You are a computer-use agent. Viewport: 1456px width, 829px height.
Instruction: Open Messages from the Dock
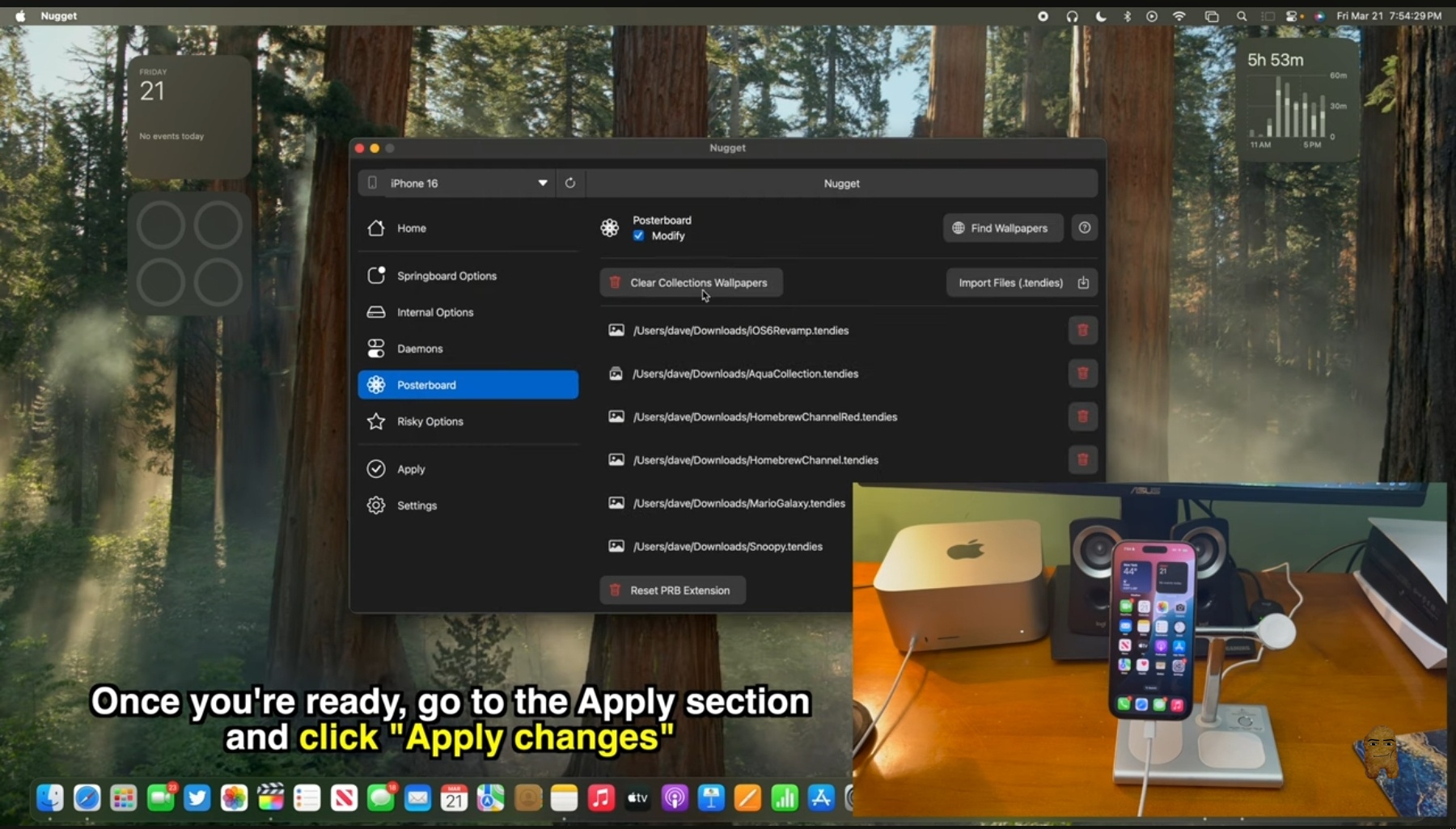tap(380, 798)
